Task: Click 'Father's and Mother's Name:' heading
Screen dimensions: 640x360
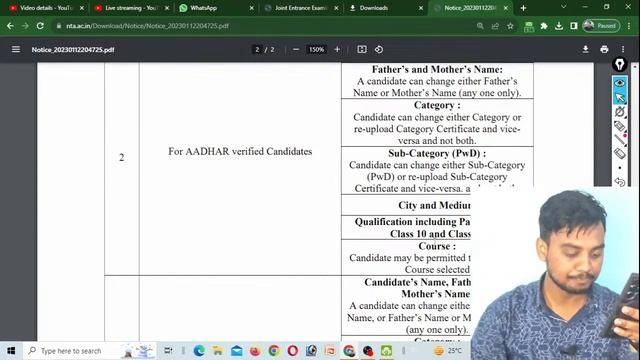Action: click(x=437, y=69)
